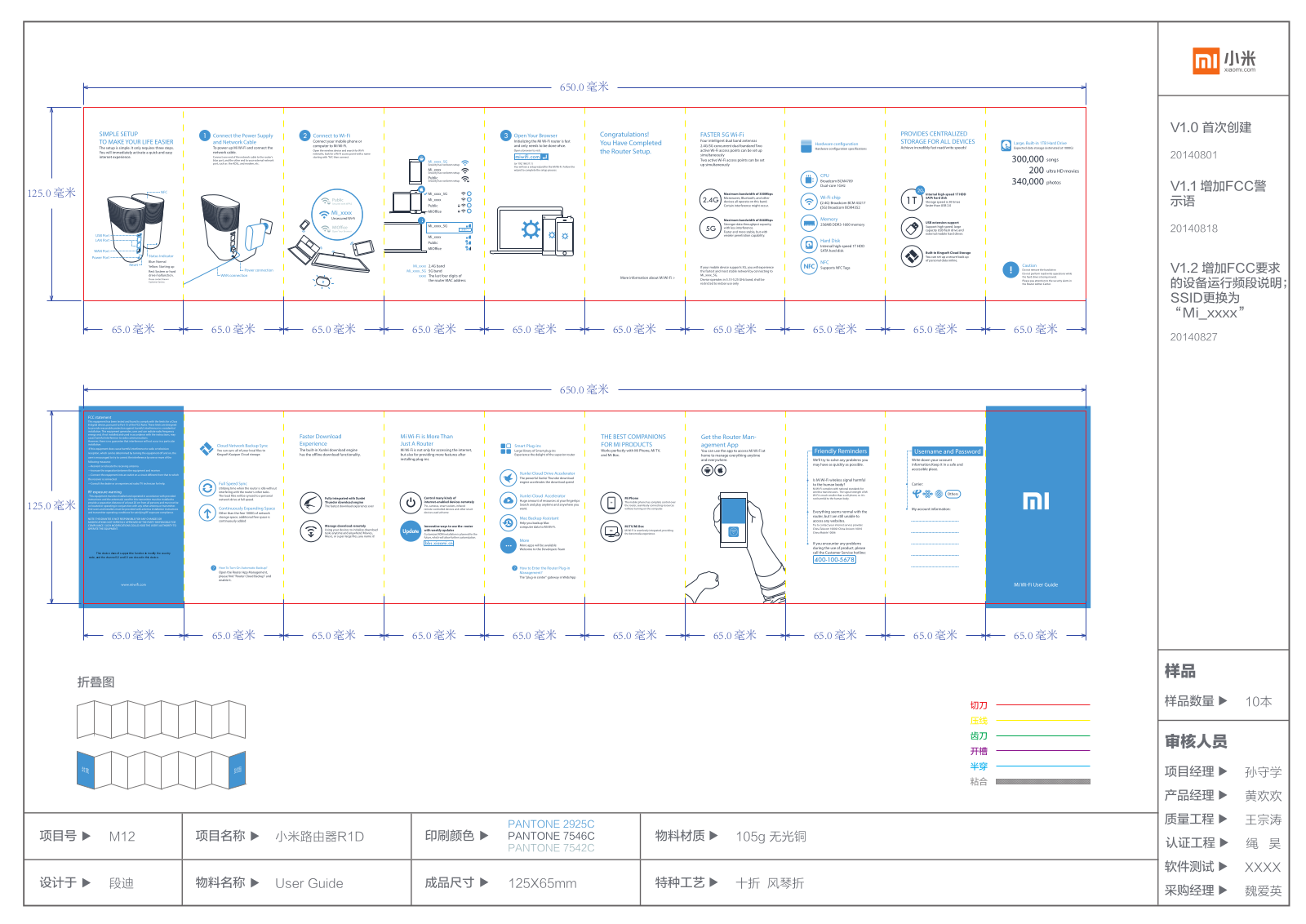Click the large gear icon on the laptop illustration
The height and width of the screenshot is (924, 1306).
(531, 229)
